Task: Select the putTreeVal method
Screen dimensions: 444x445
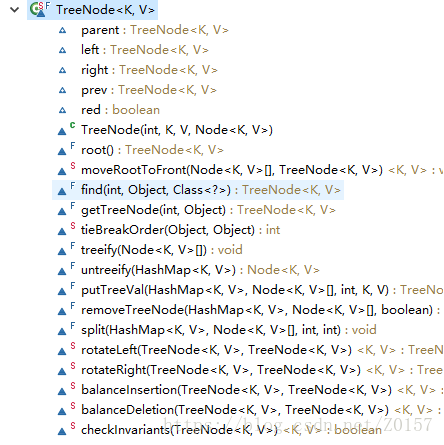Action: 262,290
